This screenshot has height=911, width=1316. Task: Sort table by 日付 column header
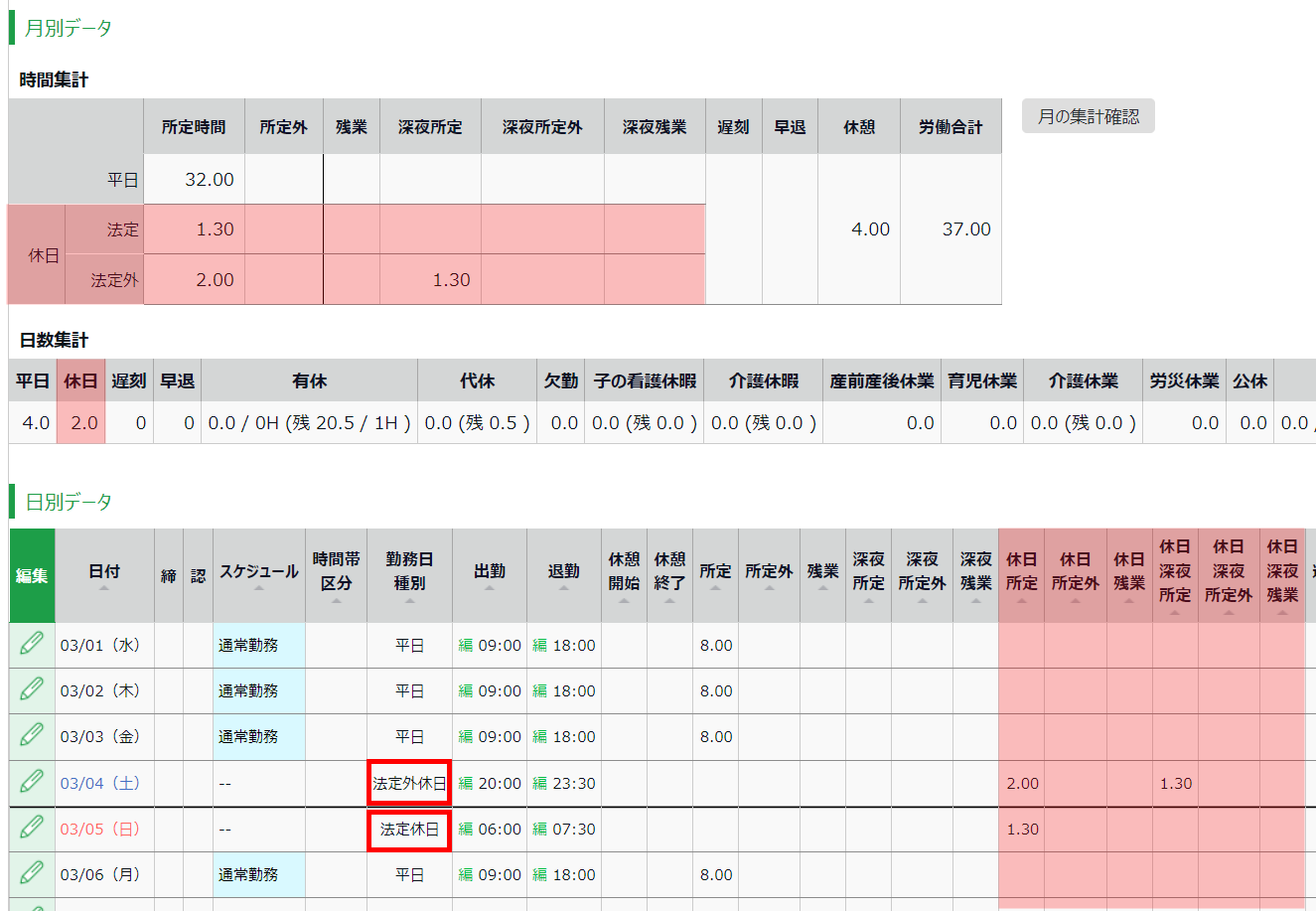104,574
